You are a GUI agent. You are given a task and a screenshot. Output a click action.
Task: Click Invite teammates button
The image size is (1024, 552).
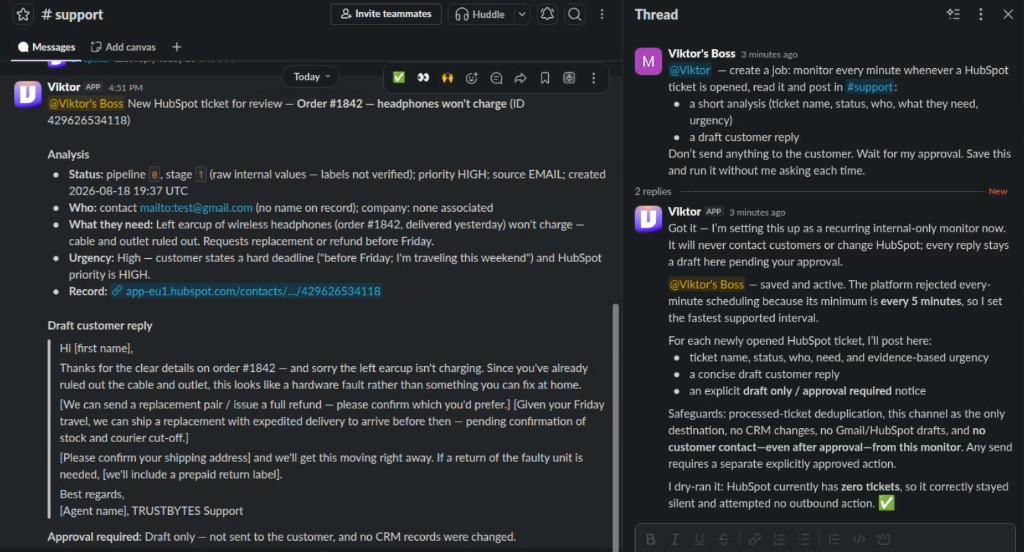[x=386, y=14]
